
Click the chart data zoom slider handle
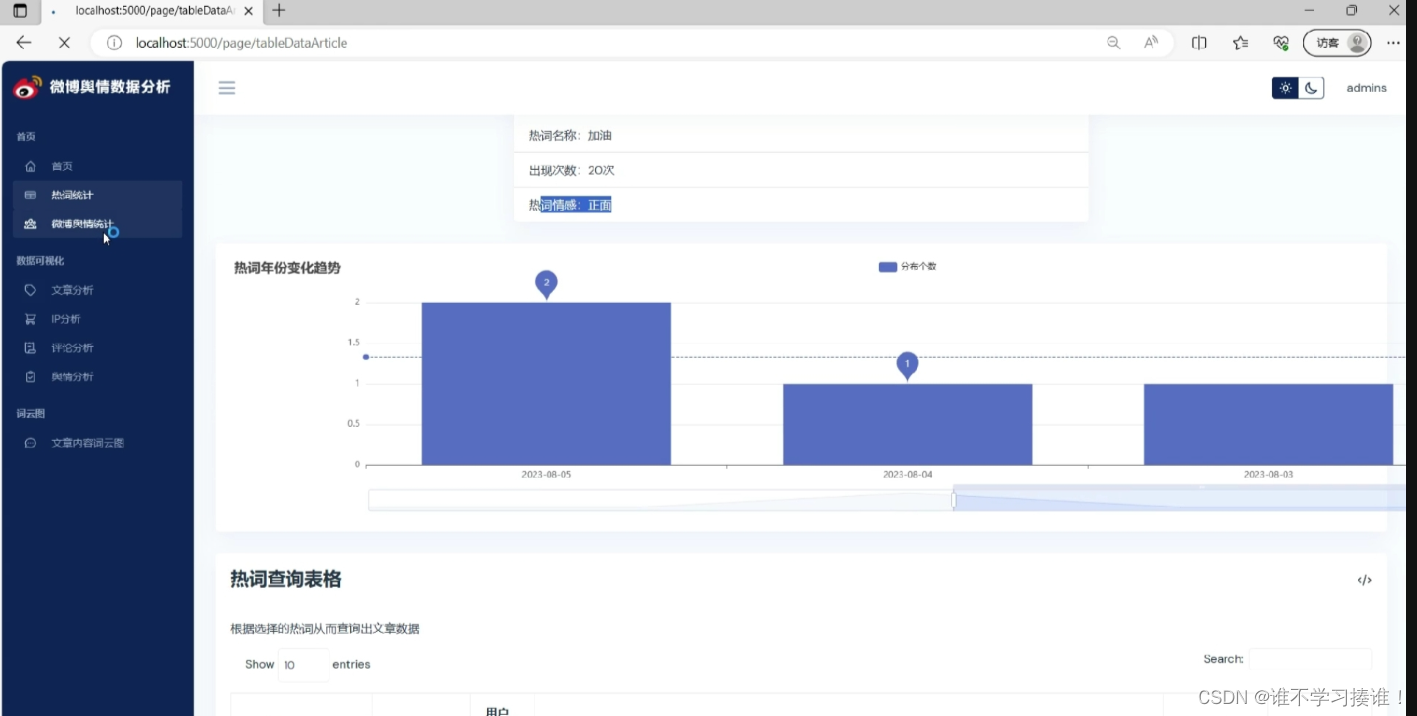(x=954, y=500)
